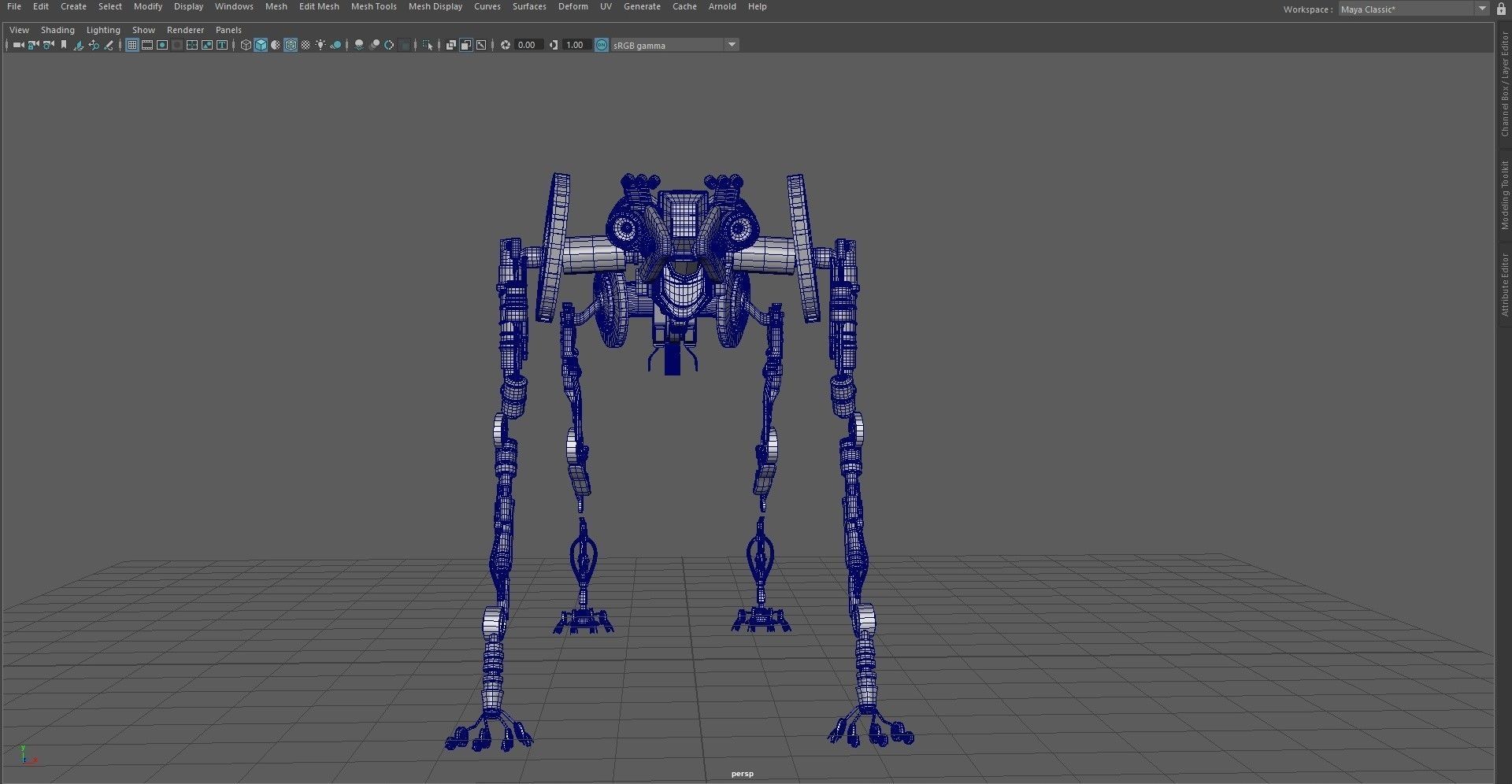Screen dimensions: 1512x784
Task: Toggle the viewport Grid display
Action: point(132,45)
